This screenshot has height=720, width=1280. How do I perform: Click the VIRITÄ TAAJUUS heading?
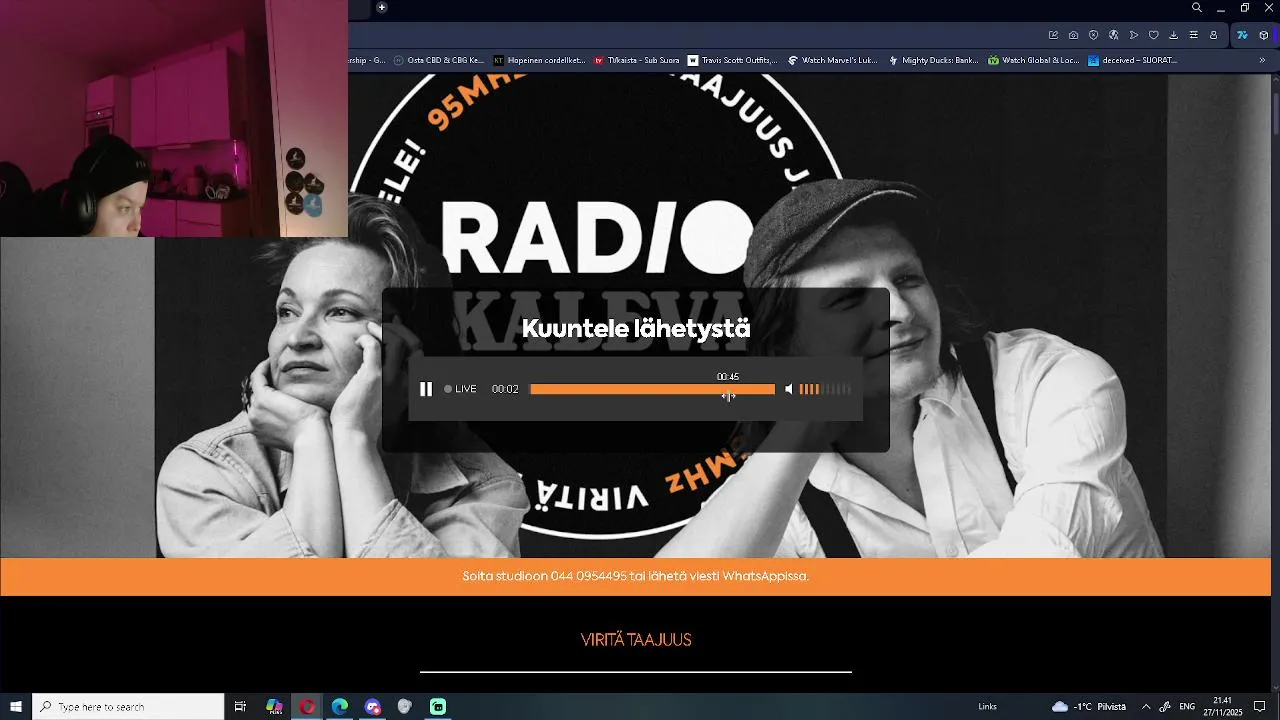click(636, 640)
